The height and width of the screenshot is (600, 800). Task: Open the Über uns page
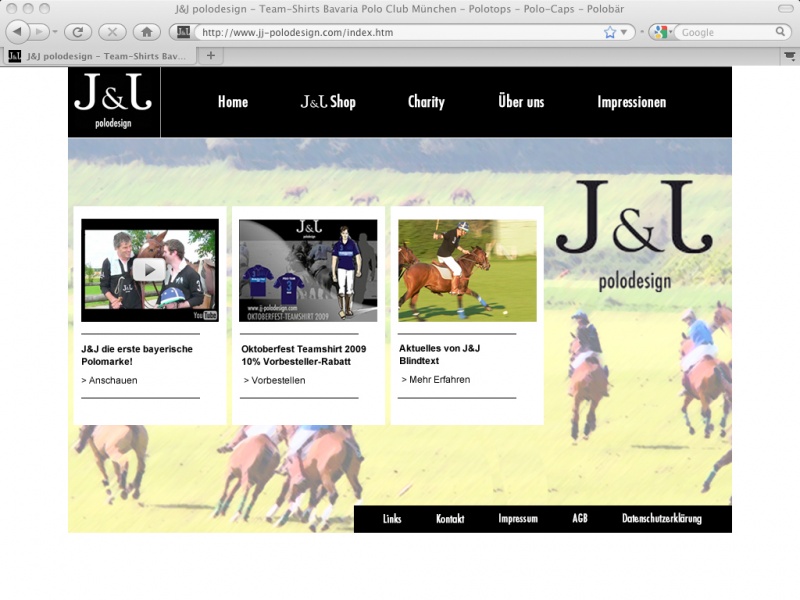click(x=521, y=102)
